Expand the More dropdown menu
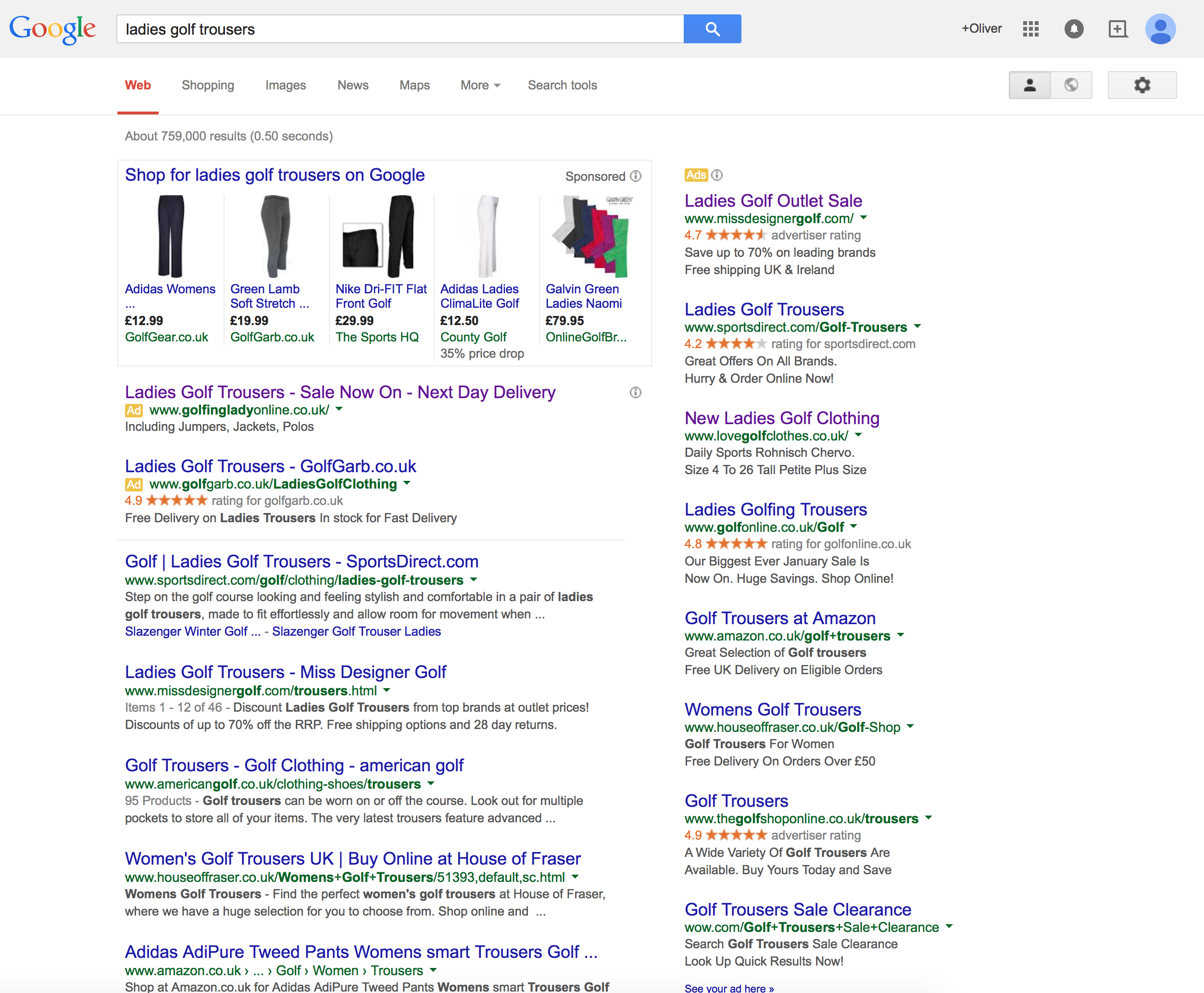The height and width of the screenshot is (993, 1204). click(x=480, y=85)
